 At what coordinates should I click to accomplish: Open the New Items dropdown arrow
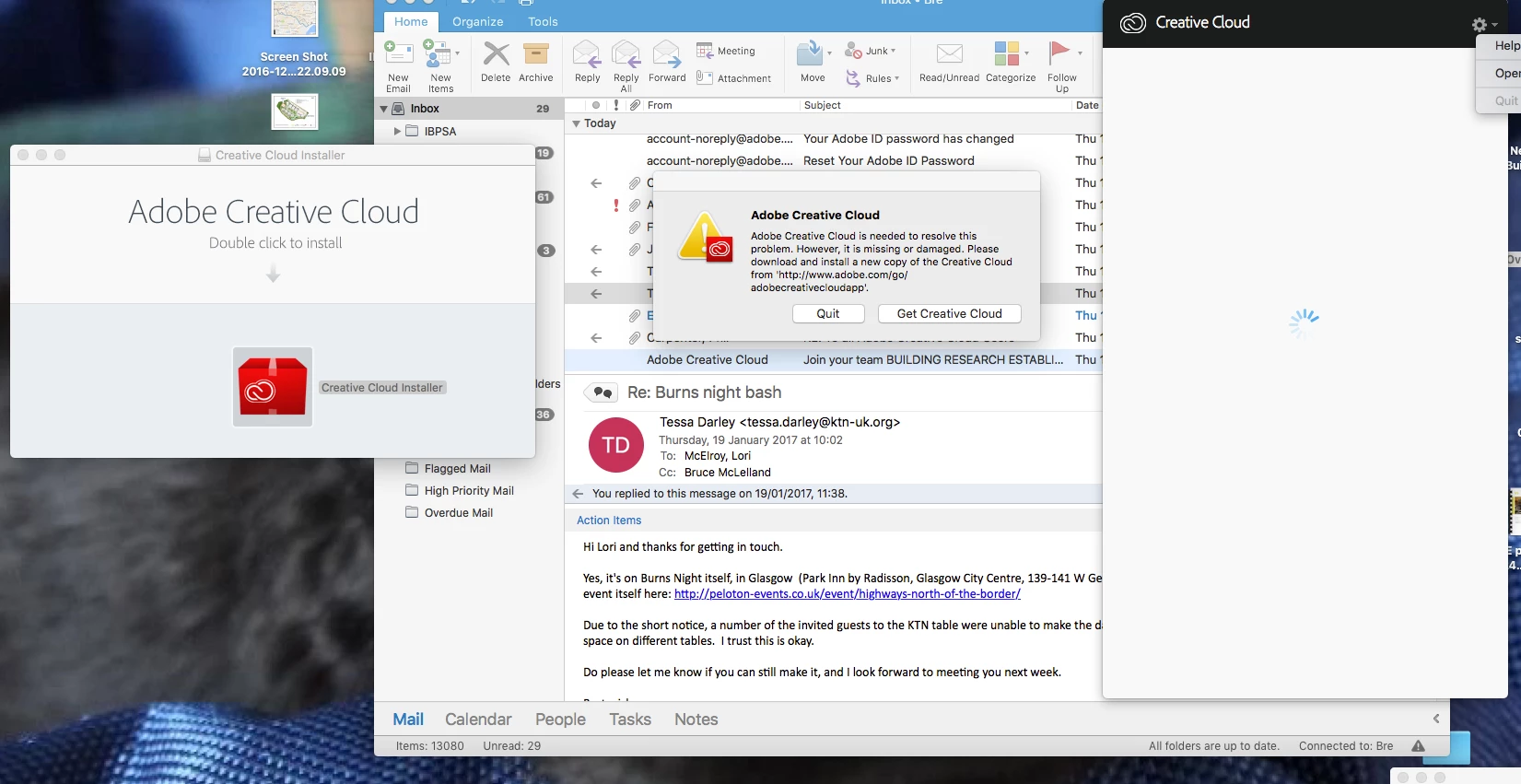[457, 53]
